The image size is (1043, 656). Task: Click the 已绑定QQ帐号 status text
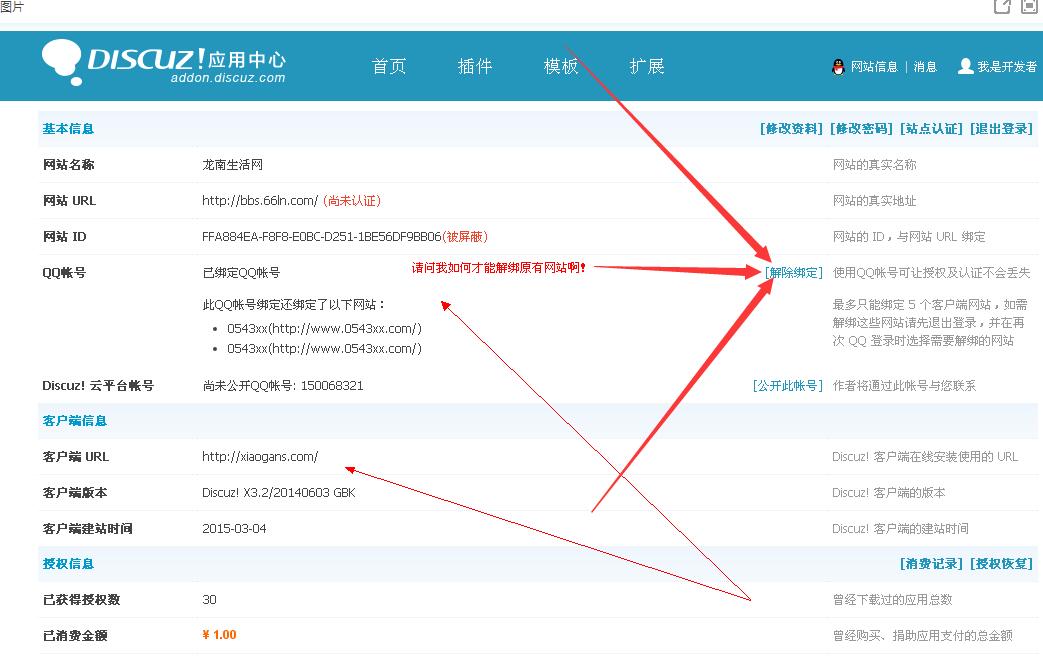[241, 273]
